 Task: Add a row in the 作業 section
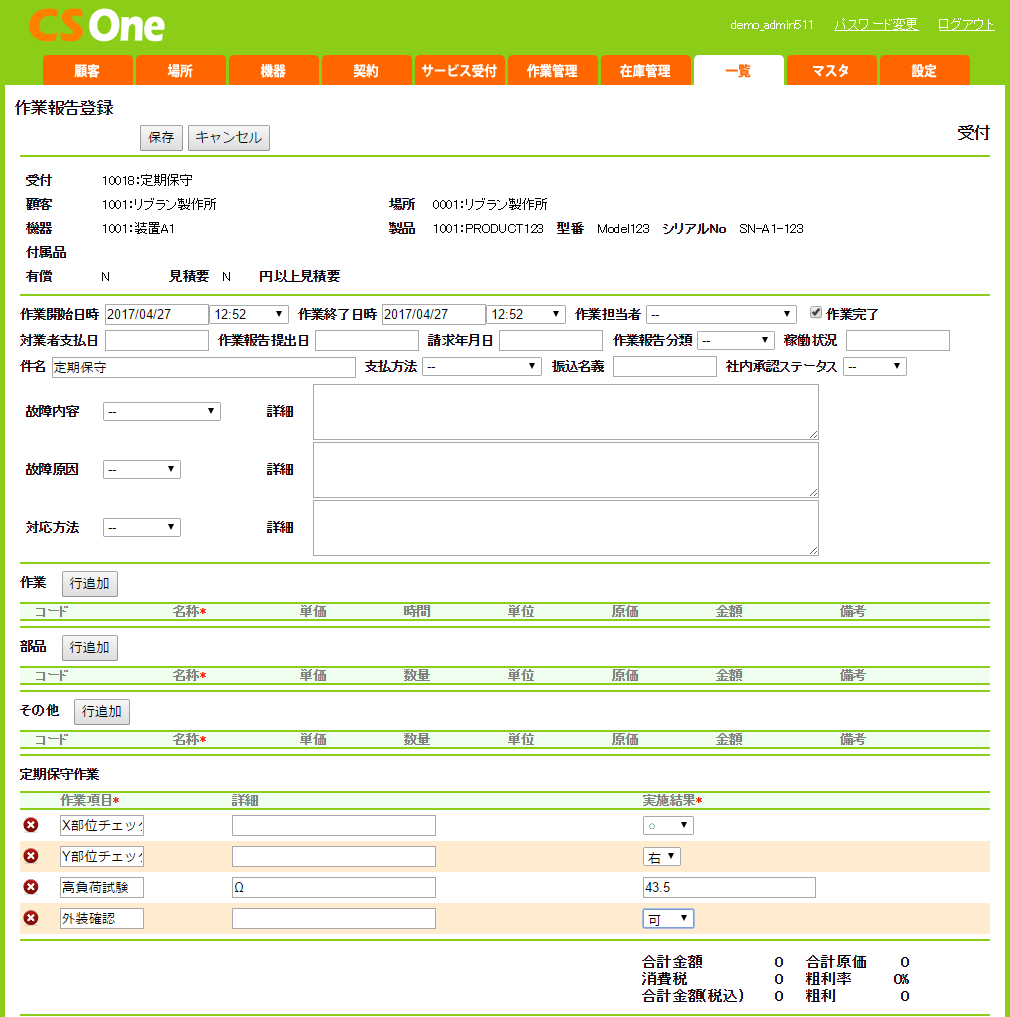(90, 583)
